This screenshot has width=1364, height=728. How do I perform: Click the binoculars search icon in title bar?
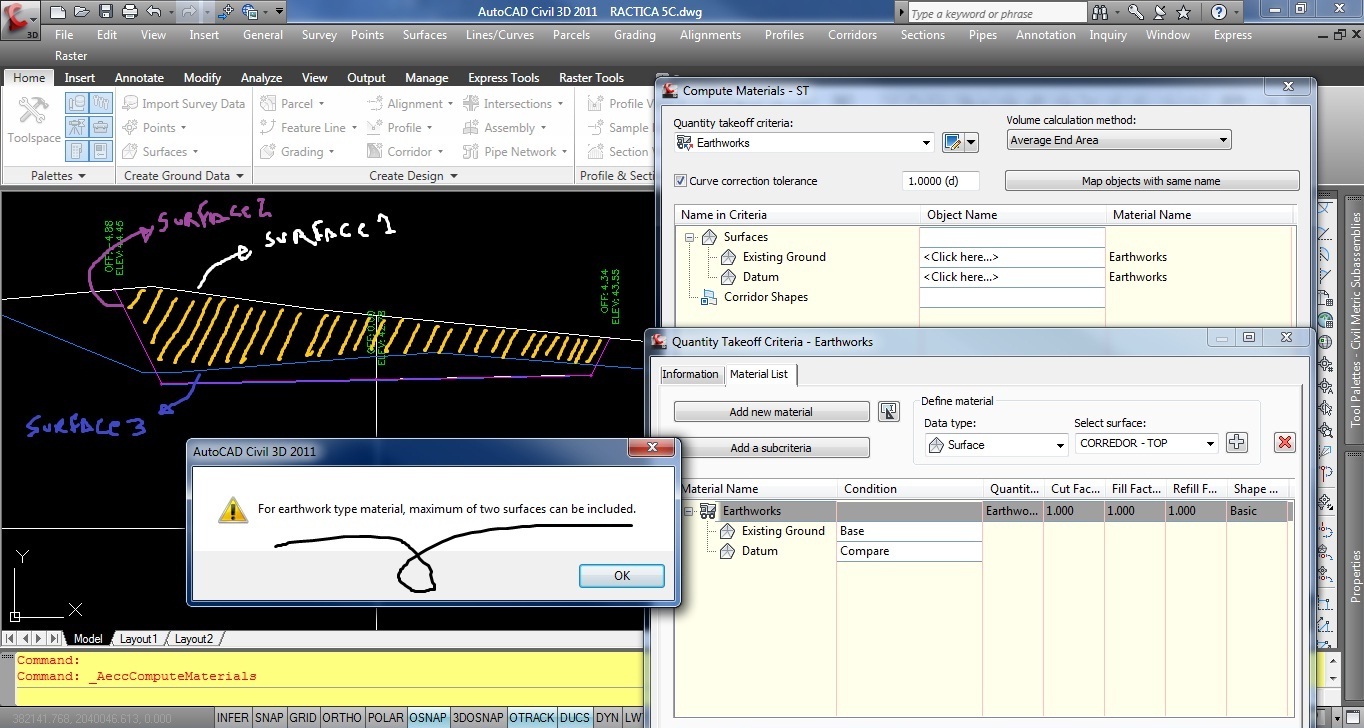[1101, 12]
